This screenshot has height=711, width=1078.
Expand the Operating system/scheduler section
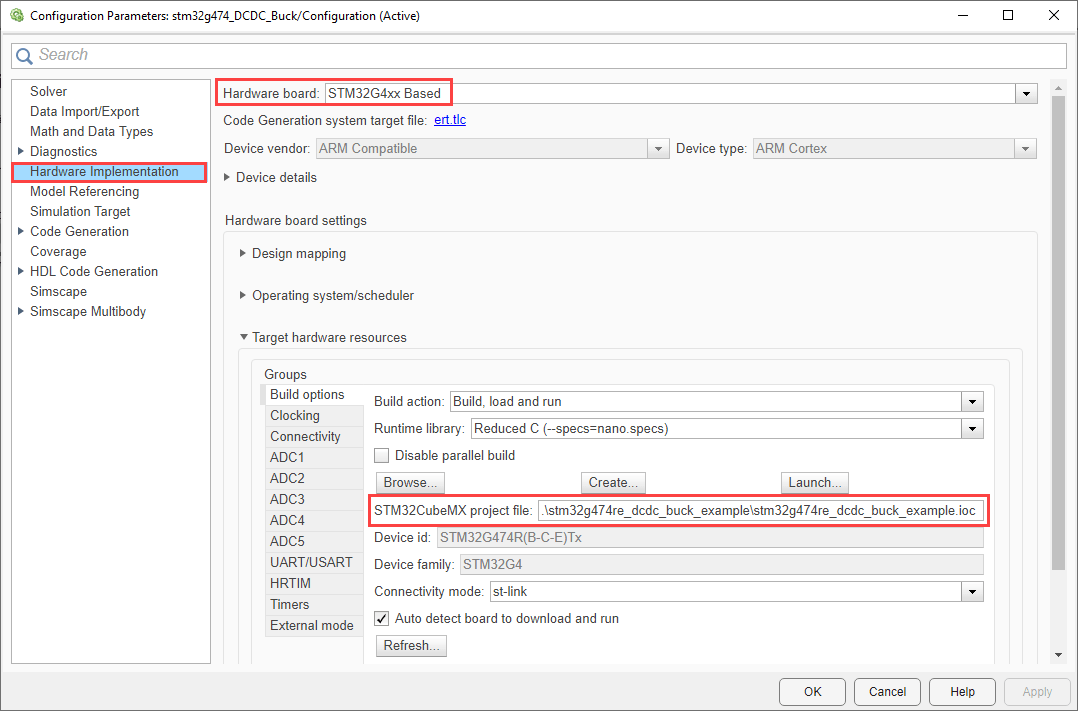pos(243,296)
